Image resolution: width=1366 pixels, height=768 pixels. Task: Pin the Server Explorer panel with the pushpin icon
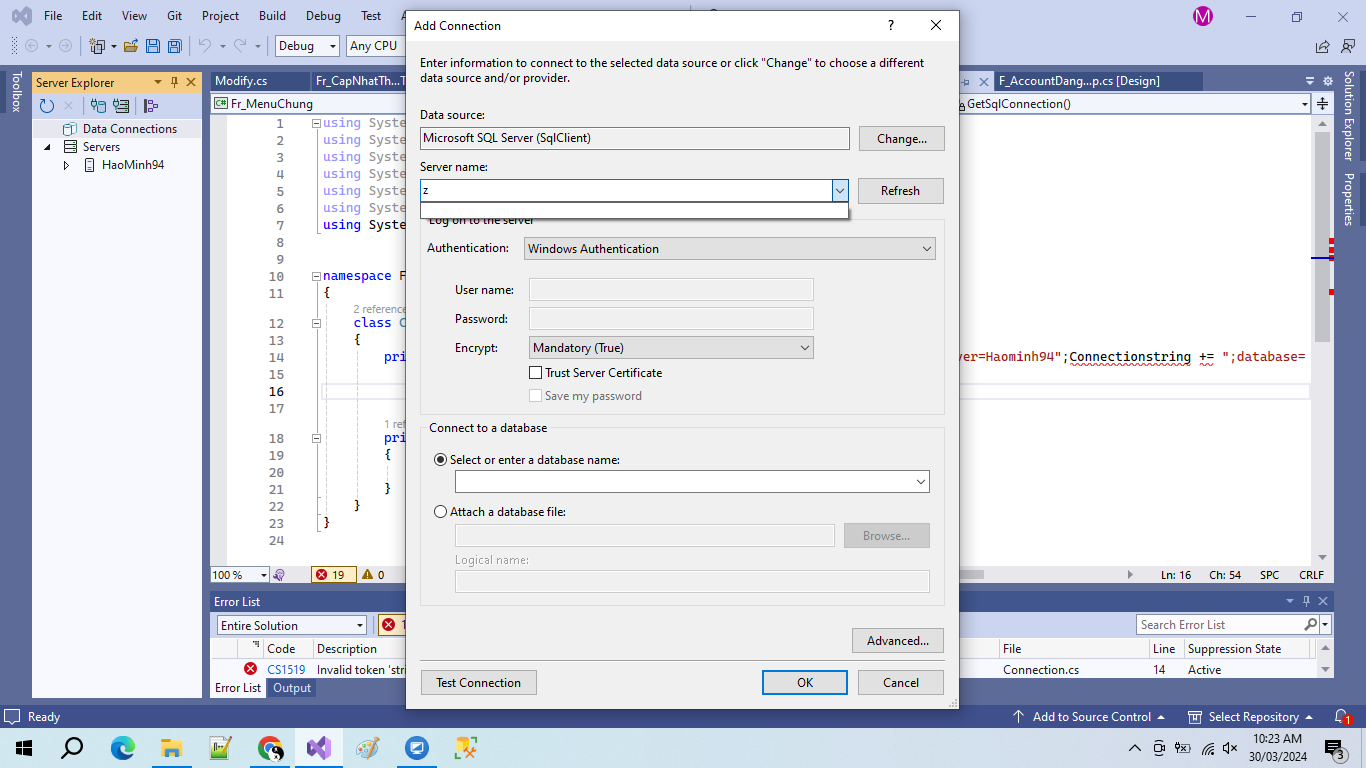point(174,82)
